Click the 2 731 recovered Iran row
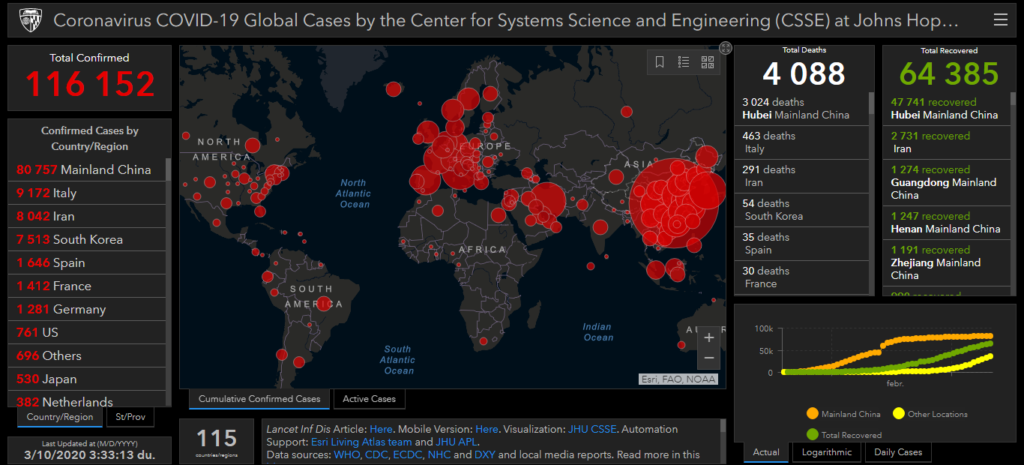The height and width of the screenshot is (465, 1024). 946,142
